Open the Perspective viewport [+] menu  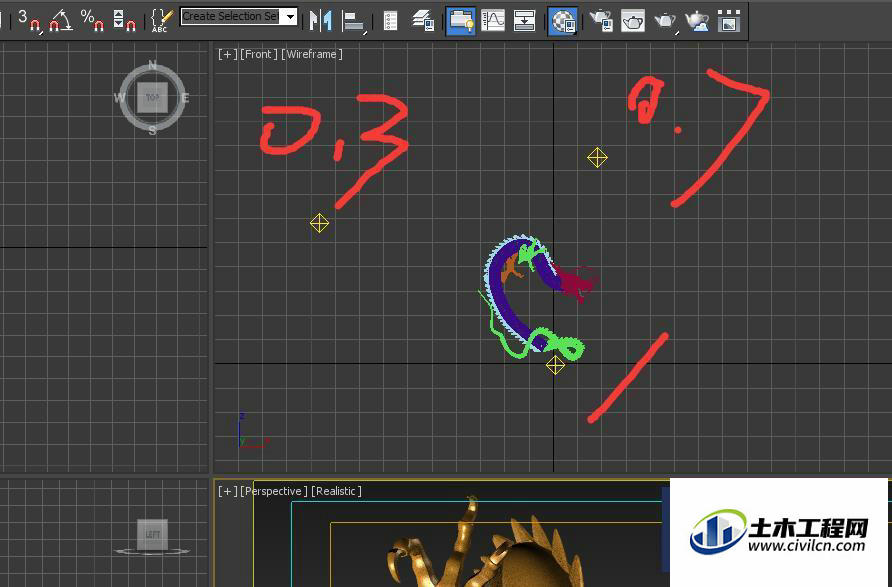pos(227,491)
